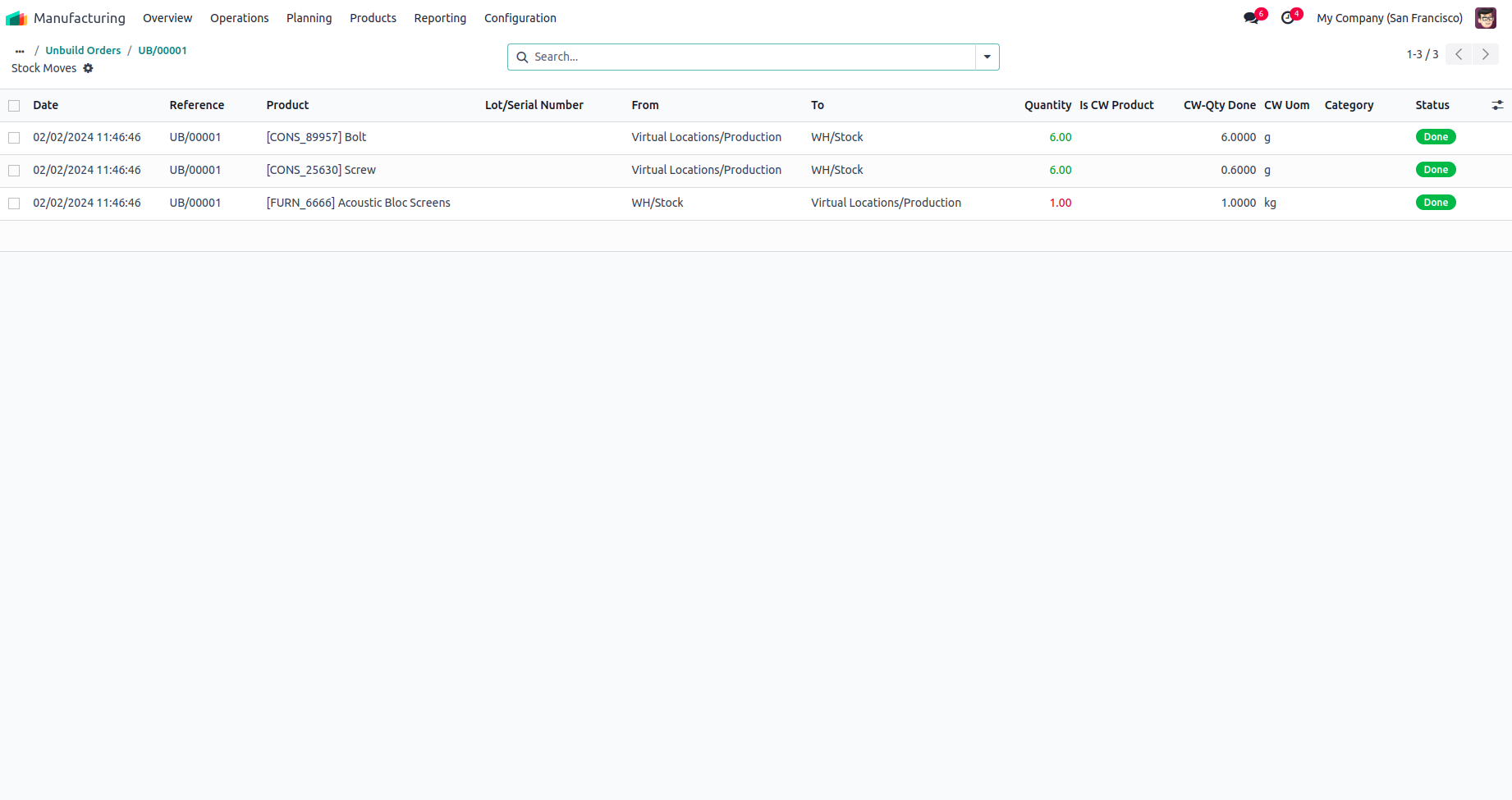Toggle the select-all header checkbox
The image size is (1512, 800).
[14, 106]
